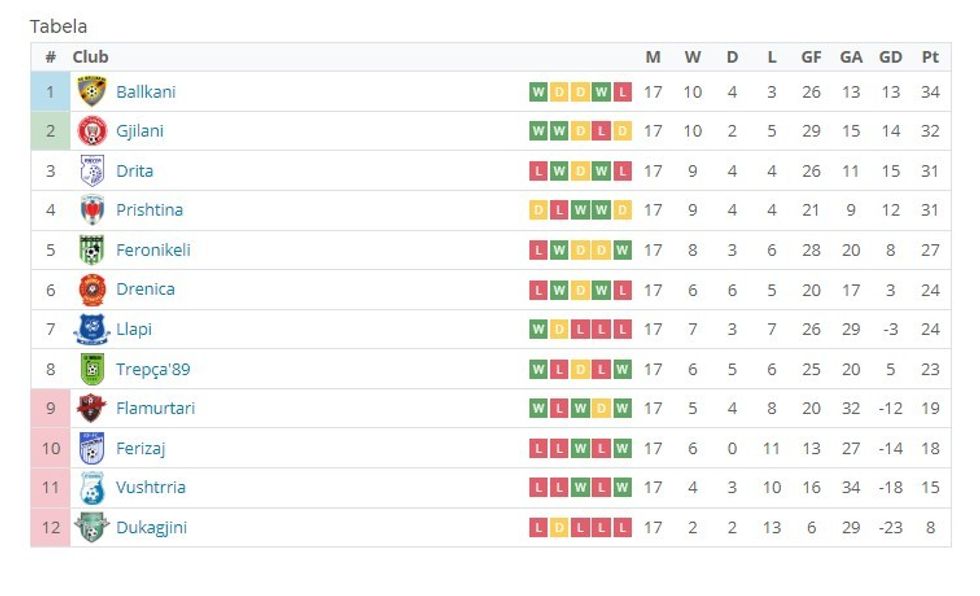This screenshot has width=980, height=596.
Task: Click Prishtina's first yellow D form badge
Action: tap(538, 210)
